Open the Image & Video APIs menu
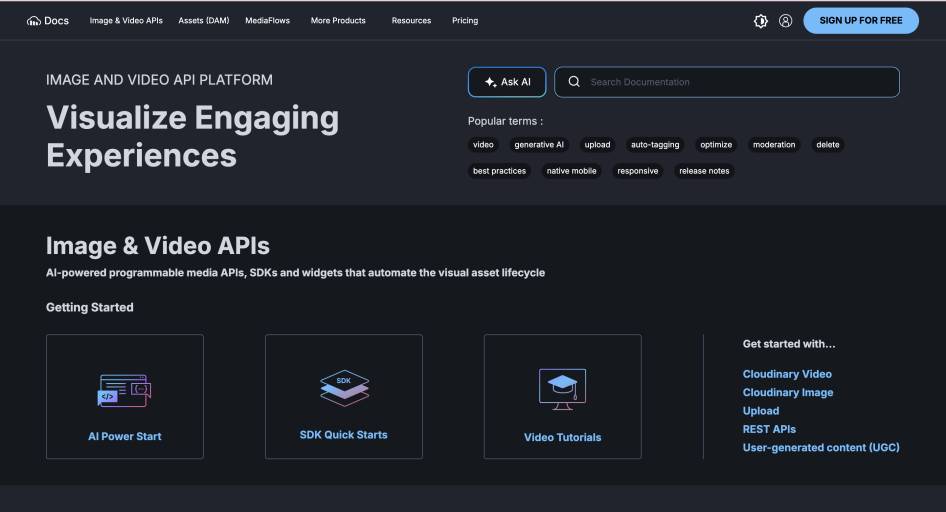The image size is (946, 512). [x=126, y=21]
